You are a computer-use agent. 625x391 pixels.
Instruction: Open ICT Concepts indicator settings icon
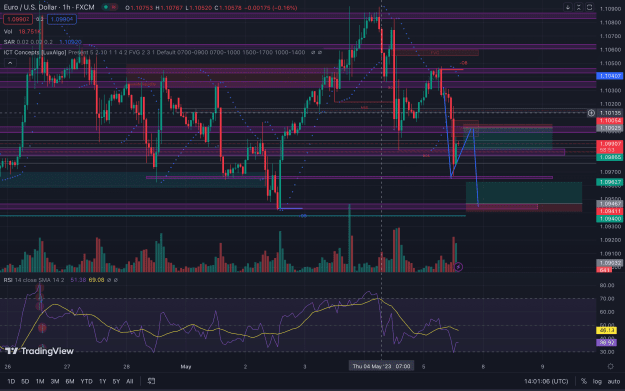pos(320,52)
